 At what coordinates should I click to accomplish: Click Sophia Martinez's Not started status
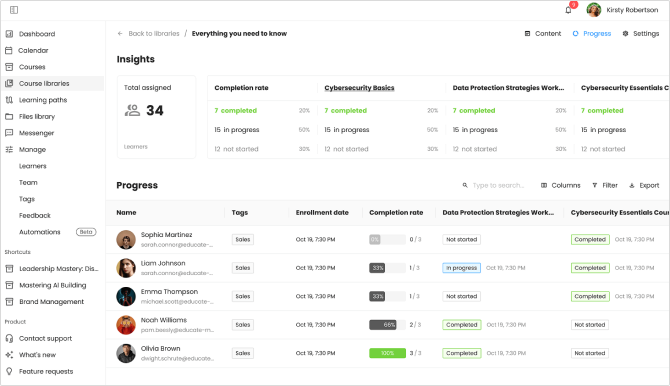tap(461, 239)
